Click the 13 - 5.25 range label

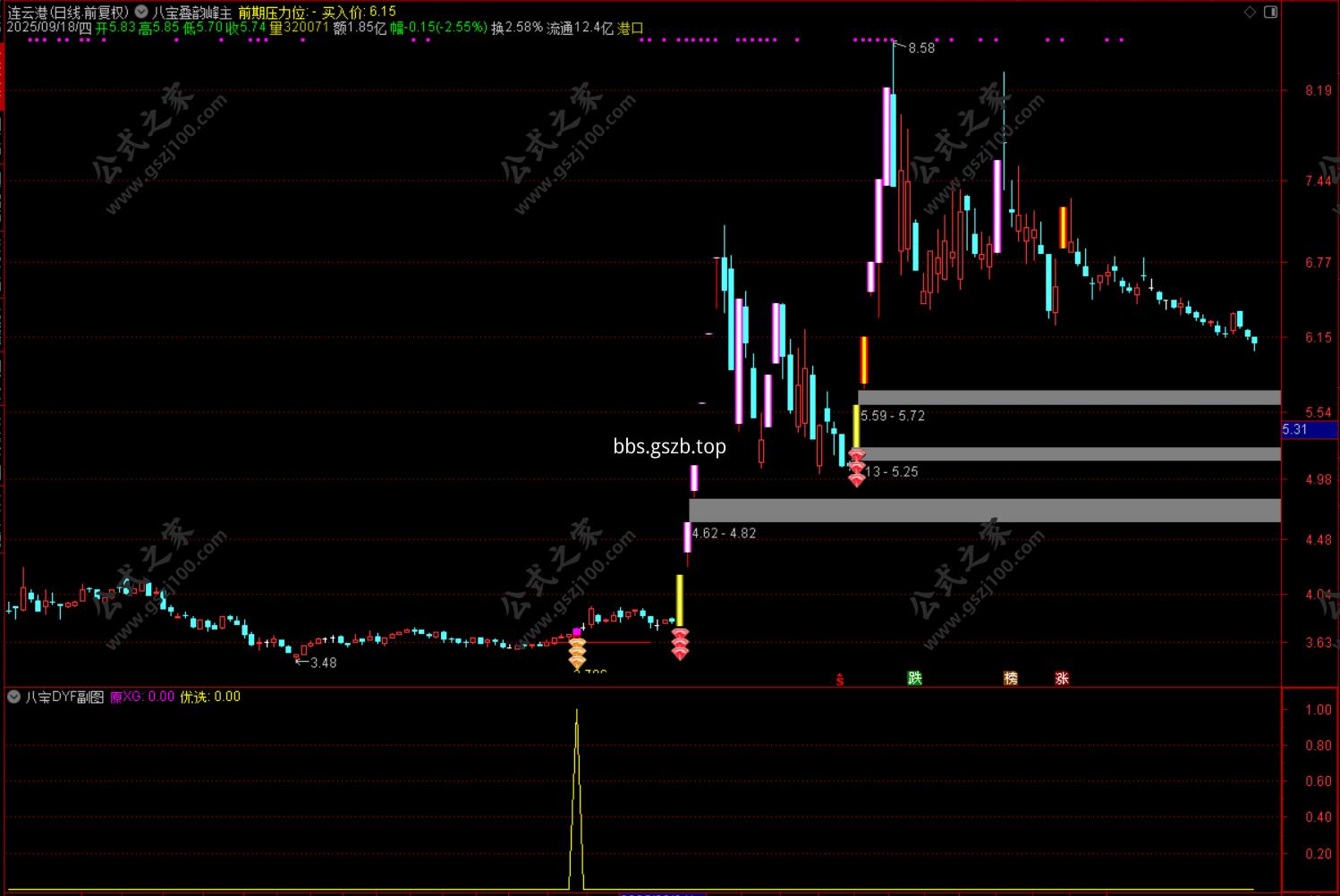tap(892, 471)
